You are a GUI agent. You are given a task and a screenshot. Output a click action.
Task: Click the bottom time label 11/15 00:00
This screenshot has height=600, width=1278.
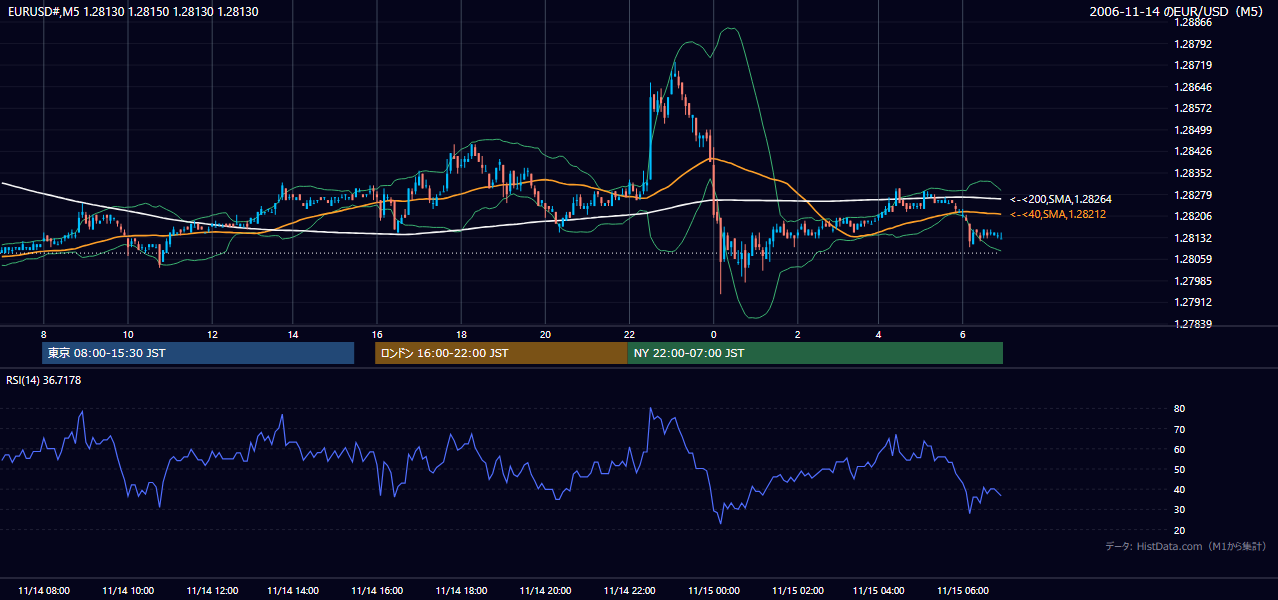point(713,591)
